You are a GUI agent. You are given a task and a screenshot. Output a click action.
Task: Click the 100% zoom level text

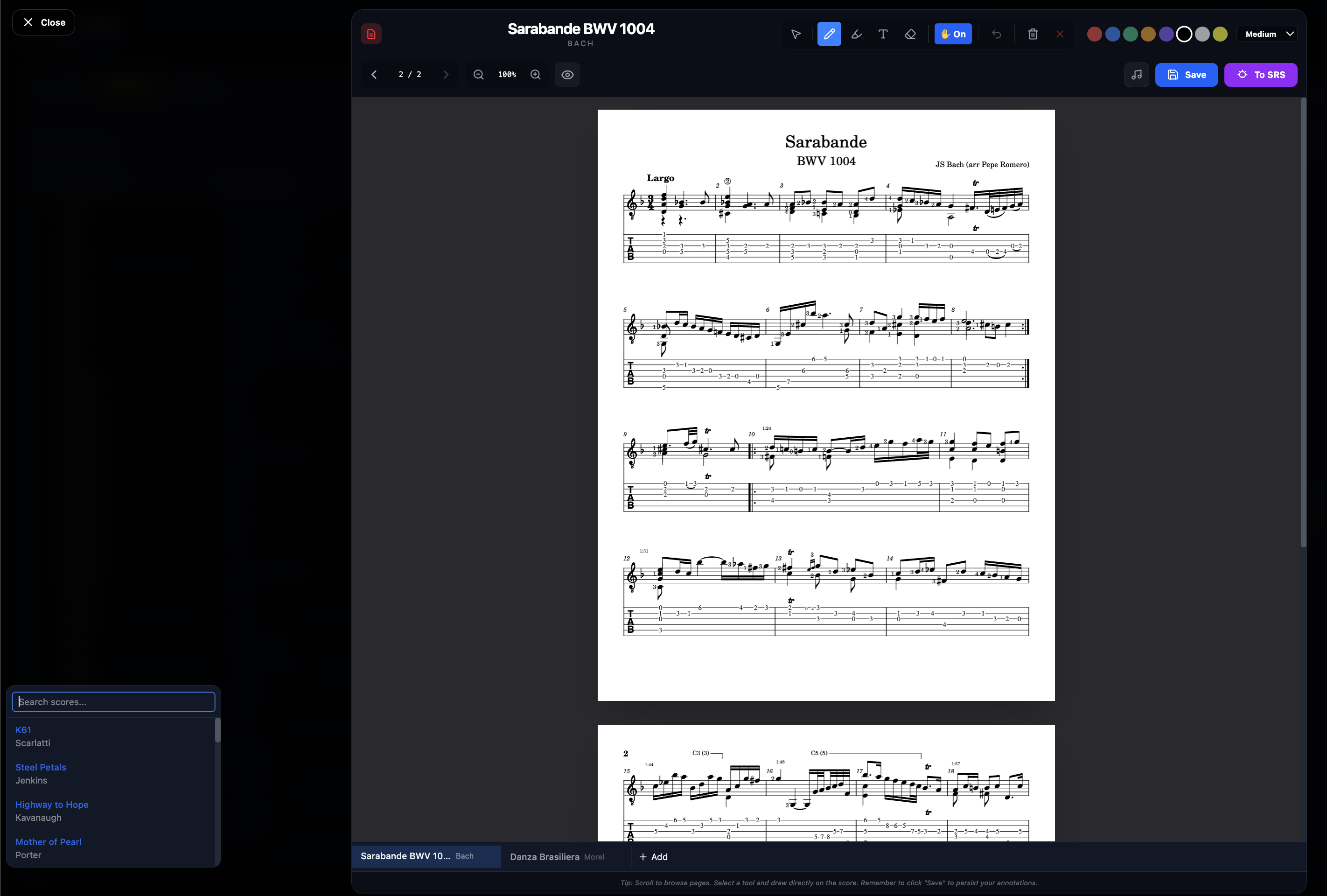507,75
